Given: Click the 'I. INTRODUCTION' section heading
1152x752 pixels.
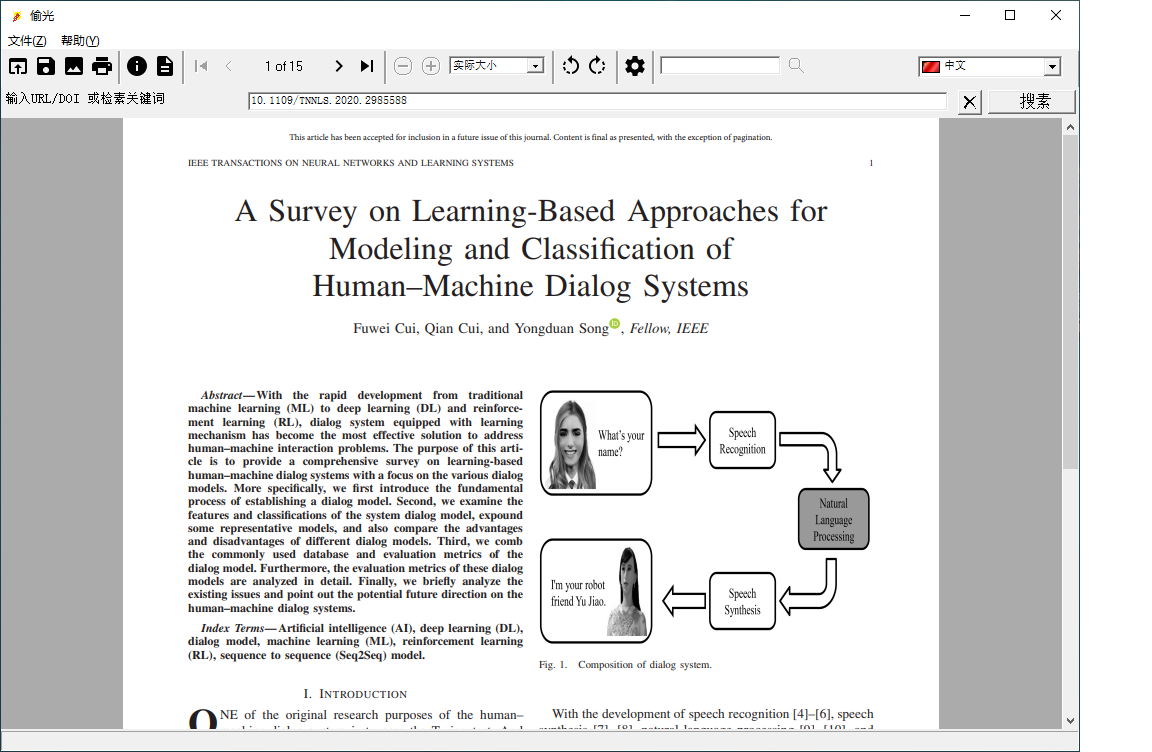Looking at the screenshot, I should point(355,694).
